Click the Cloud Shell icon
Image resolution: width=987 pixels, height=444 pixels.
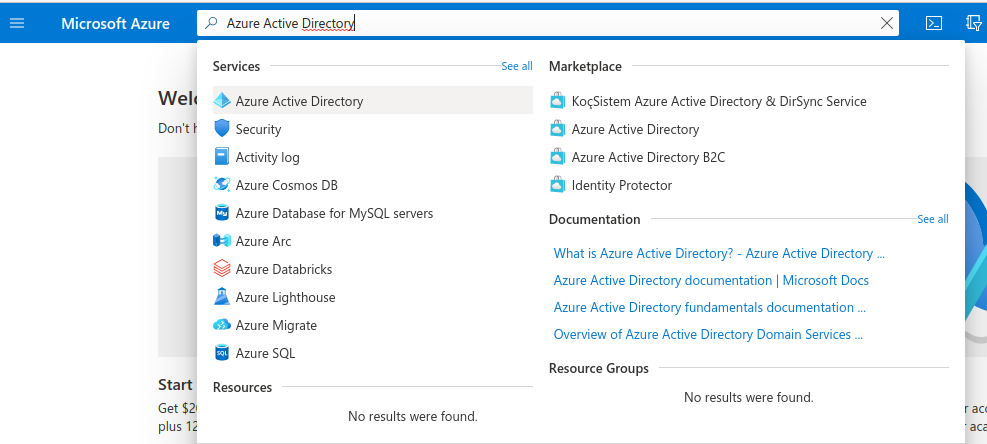[x=934, y=23]
